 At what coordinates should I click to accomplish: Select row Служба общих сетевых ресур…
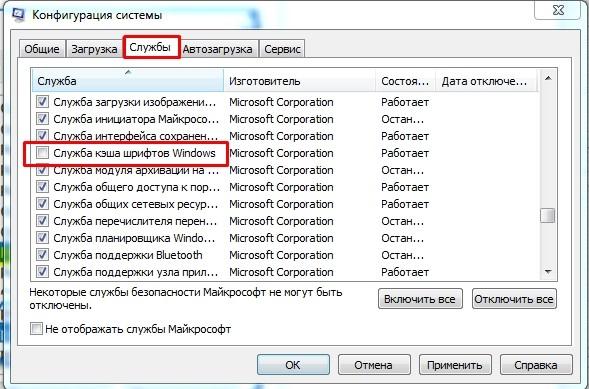tap(285, 204)
